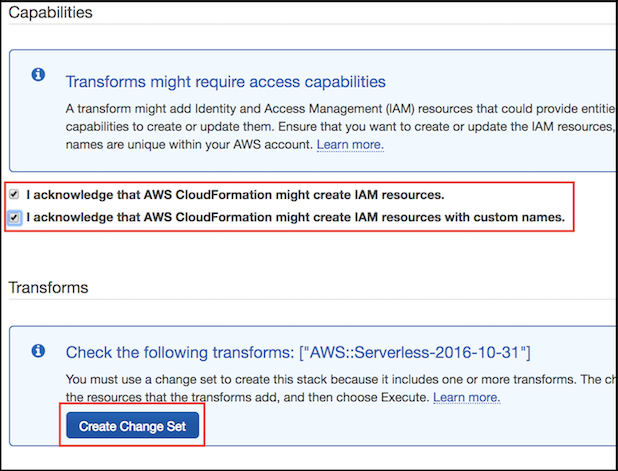
Task: Click the paragraph starting 'A transform might add Identity'
Action: click(x=341, y=127)
